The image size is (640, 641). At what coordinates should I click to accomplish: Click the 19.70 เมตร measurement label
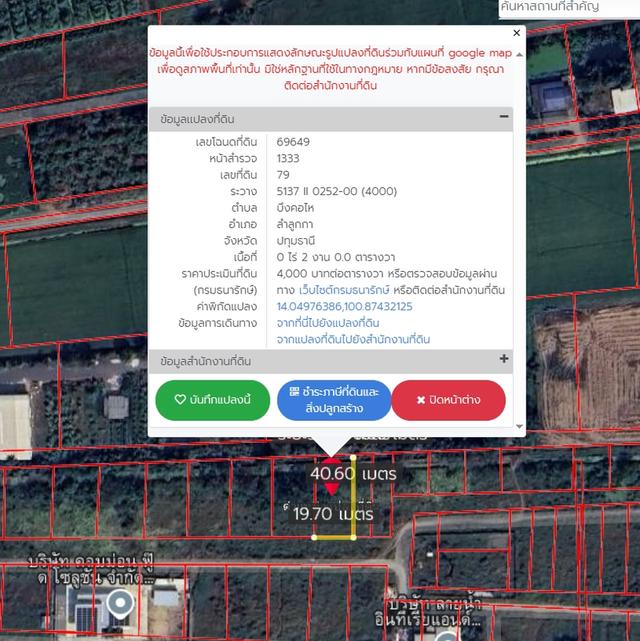333,514
